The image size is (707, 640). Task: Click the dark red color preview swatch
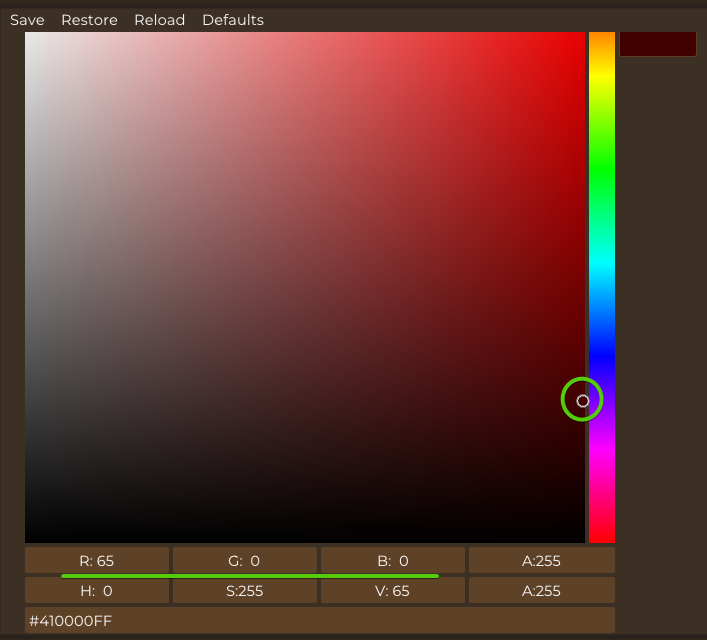[658, 44]
